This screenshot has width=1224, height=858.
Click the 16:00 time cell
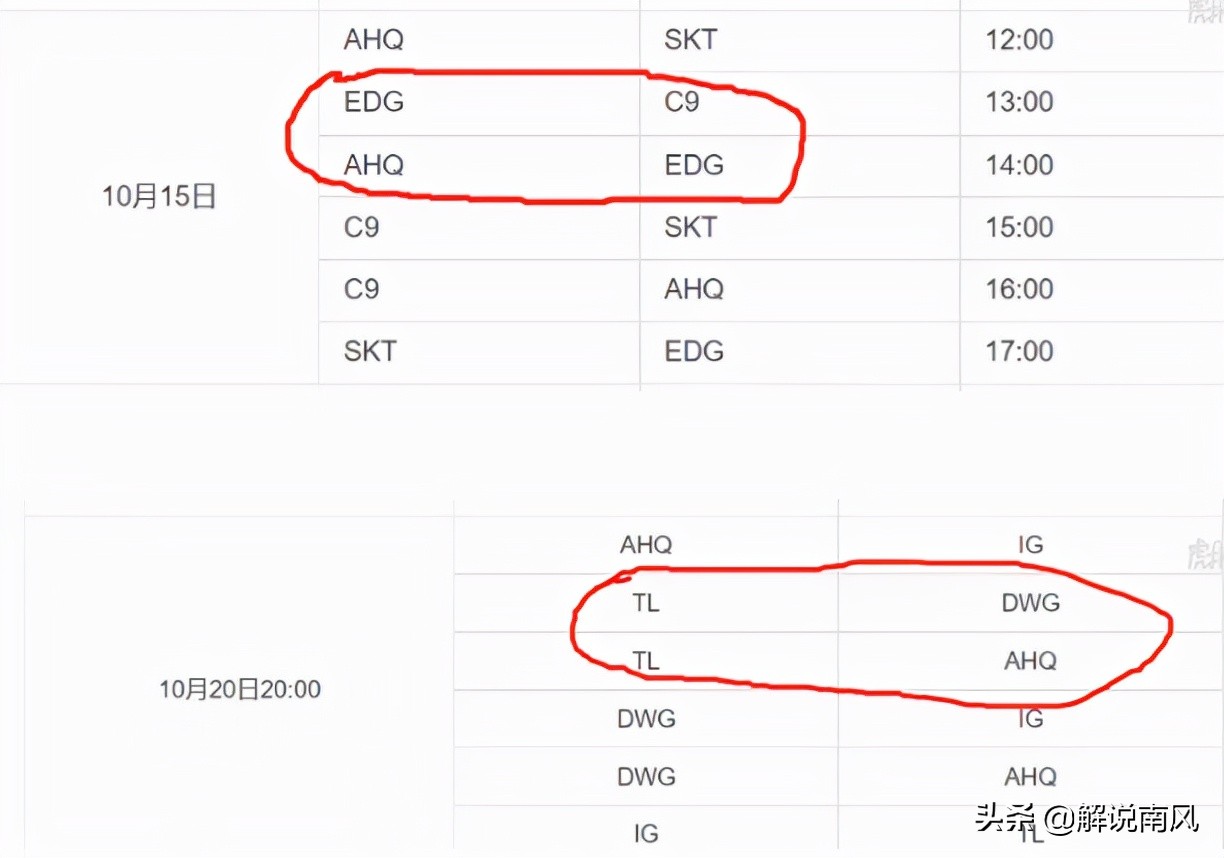1019,289
